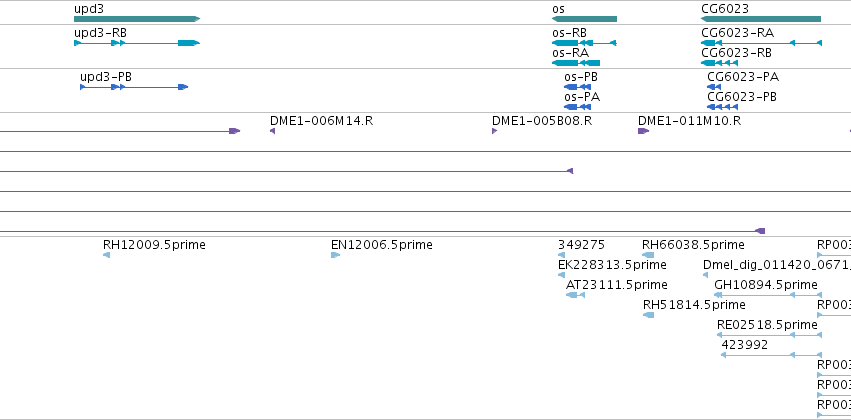Click the os-PA coding feature
851x420 pixels.
577,107
